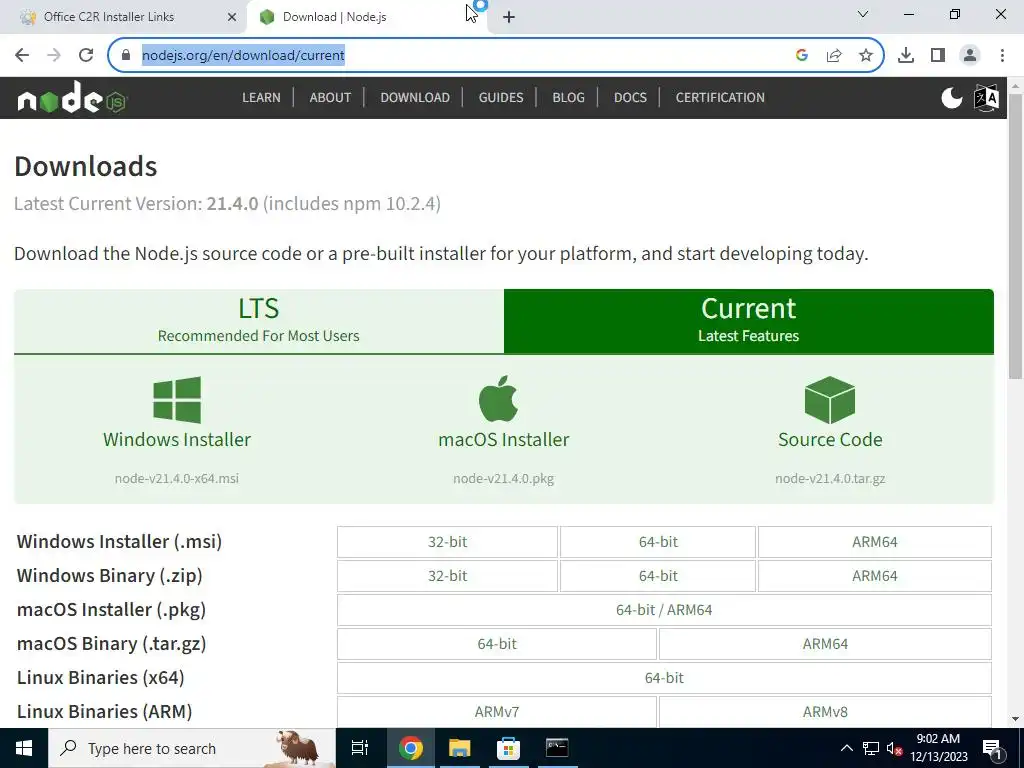Download macOS Binary (.tar.gz) 64-bit

[497, 644]
